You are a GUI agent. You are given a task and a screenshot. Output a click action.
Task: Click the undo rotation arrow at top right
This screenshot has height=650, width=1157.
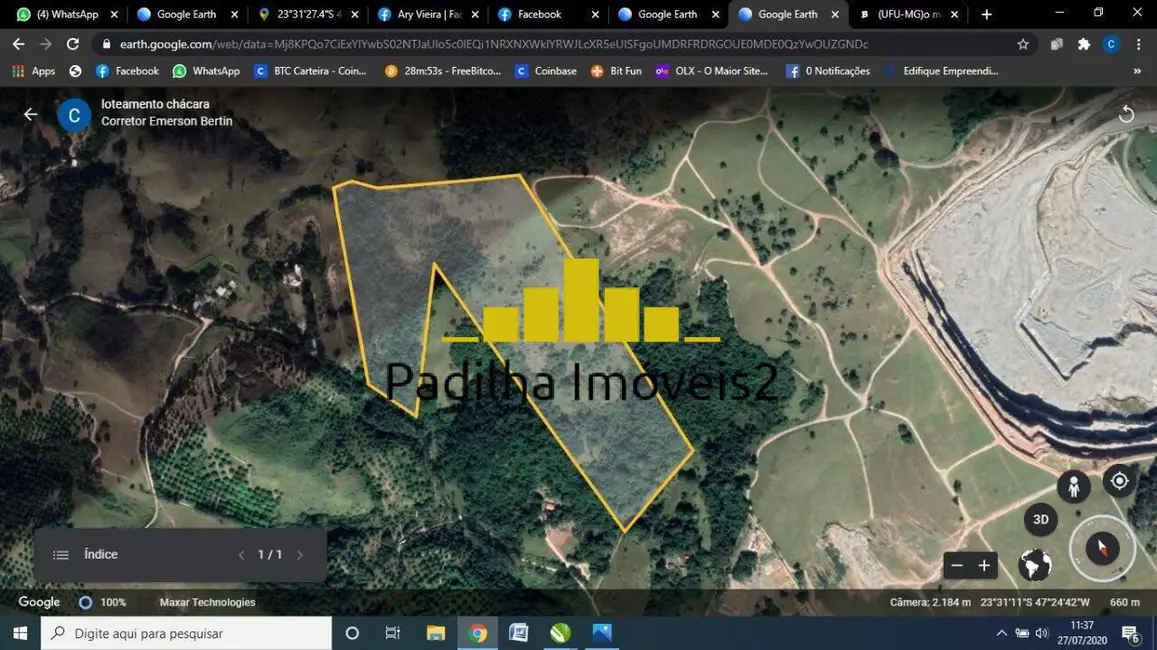(1128, 113)
